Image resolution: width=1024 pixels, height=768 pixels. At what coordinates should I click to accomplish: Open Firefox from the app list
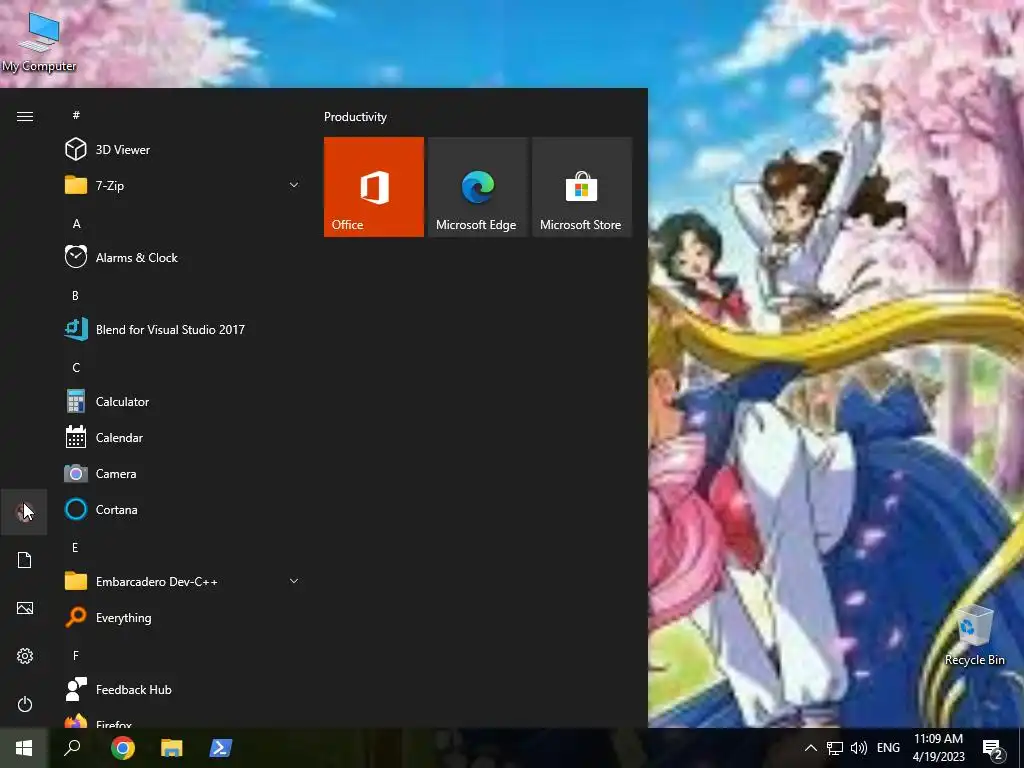[x=182, y=722]
